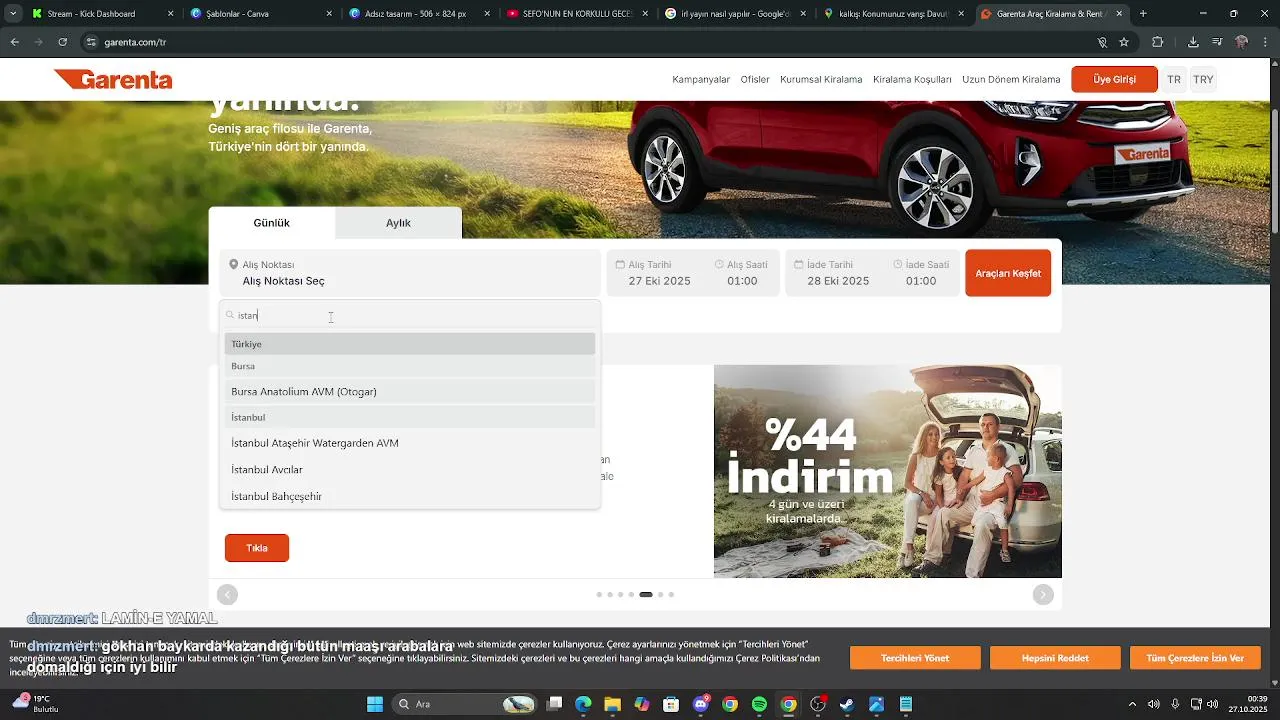Open Chrome downloads icon

tap(1193, 42)
